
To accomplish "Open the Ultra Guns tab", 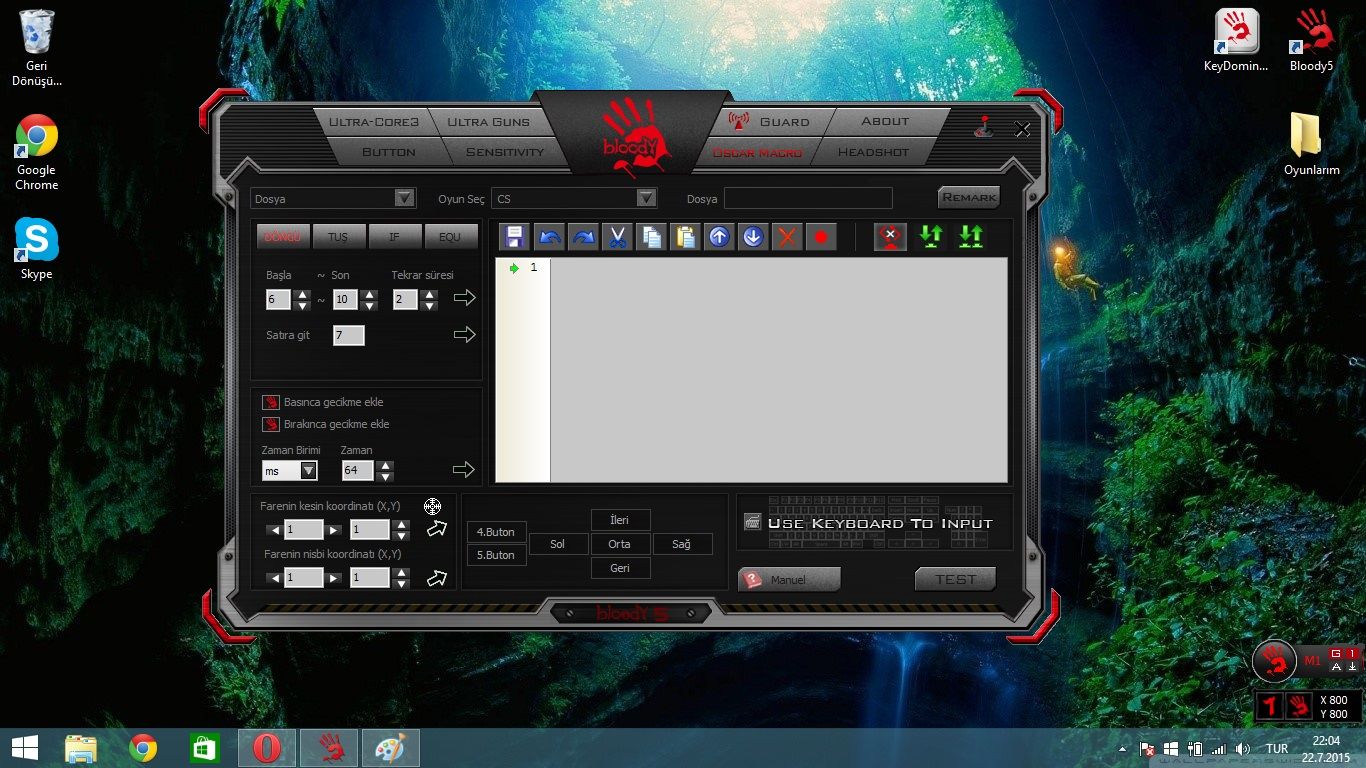I will point(488,122).
